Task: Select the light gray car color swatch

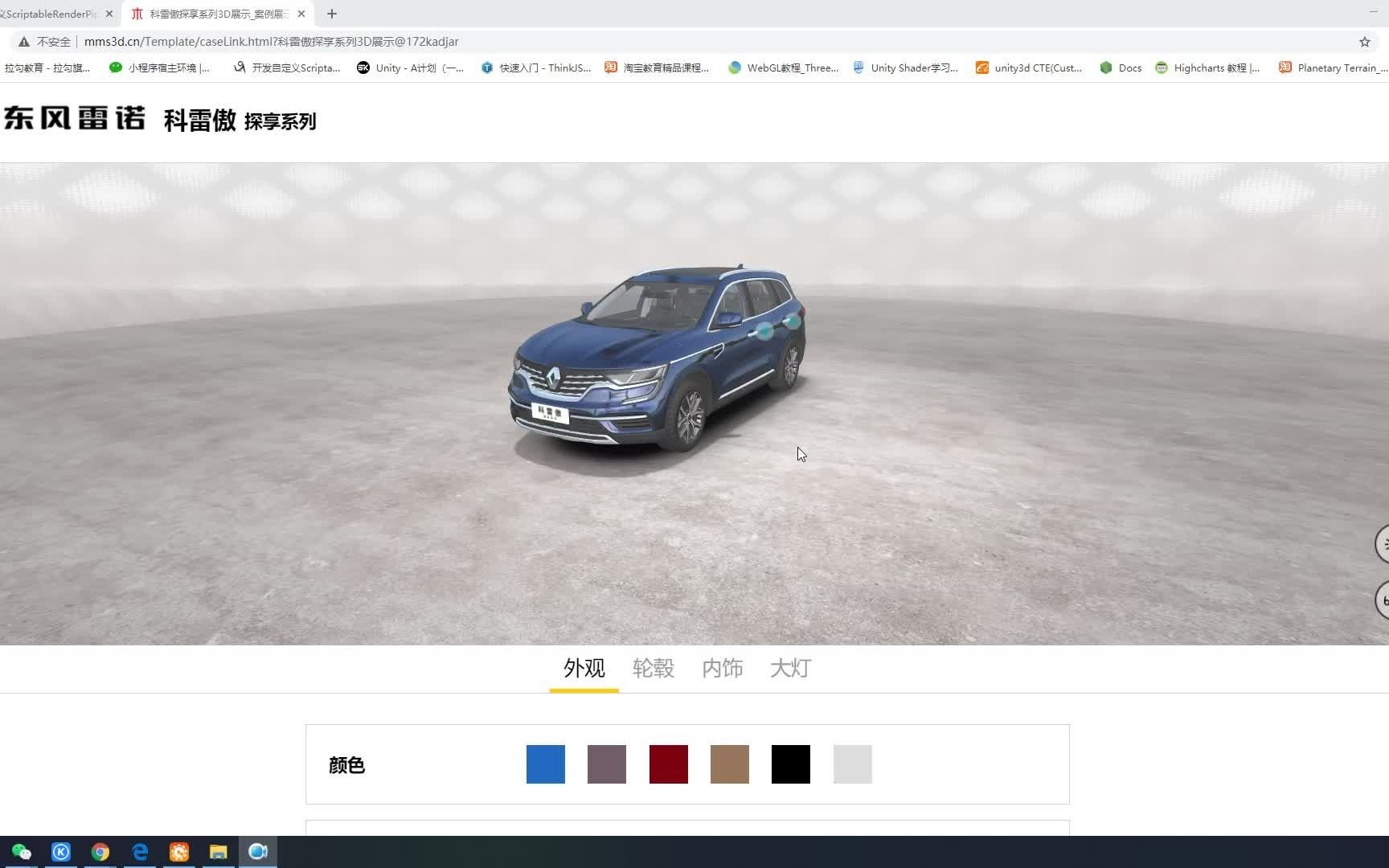Action: [x=852, y=764]
